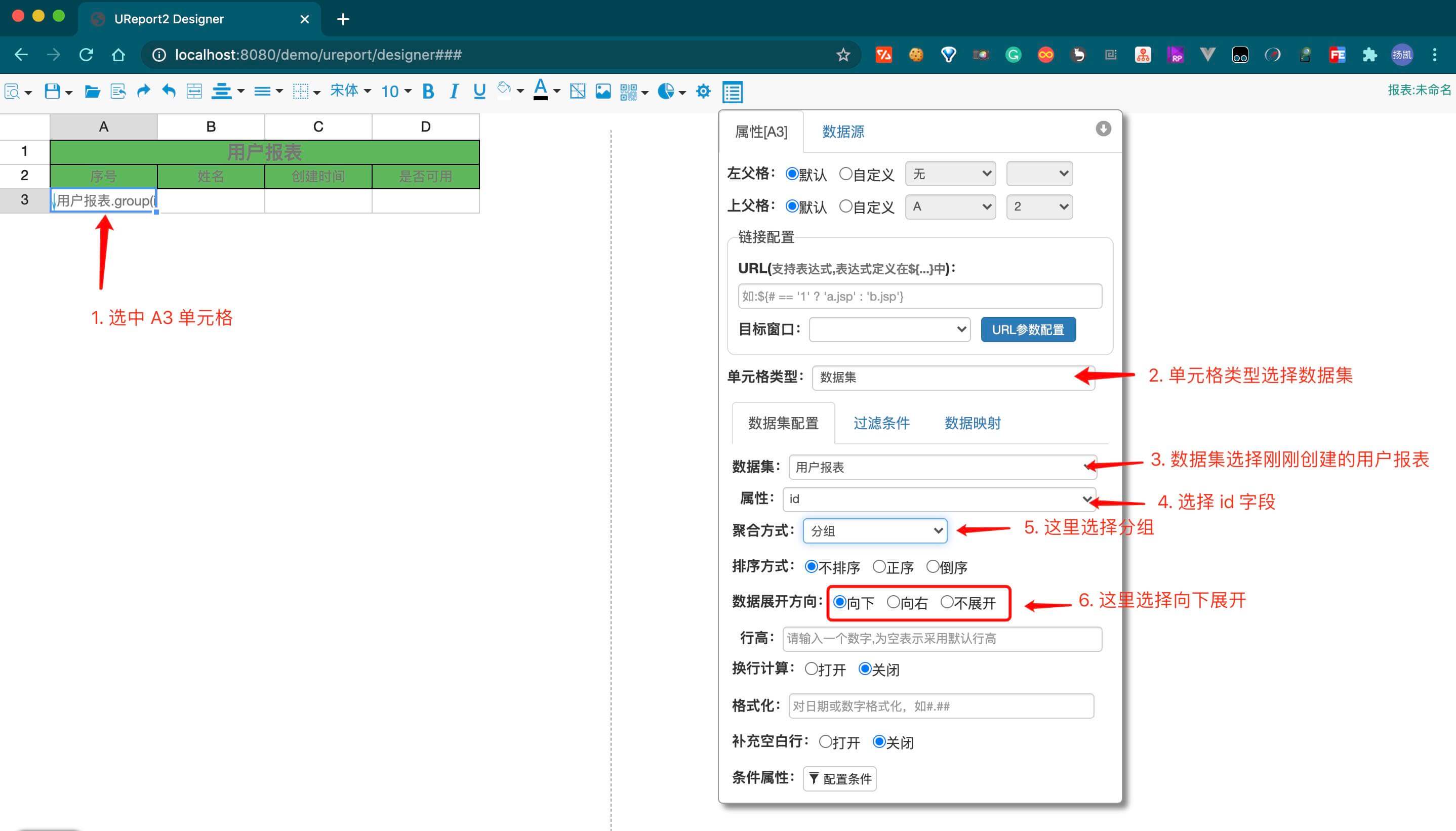This screenshot has height=831, width=1456.
Task: Toggle the merge cells tool
Action: [x=194, y=91]
